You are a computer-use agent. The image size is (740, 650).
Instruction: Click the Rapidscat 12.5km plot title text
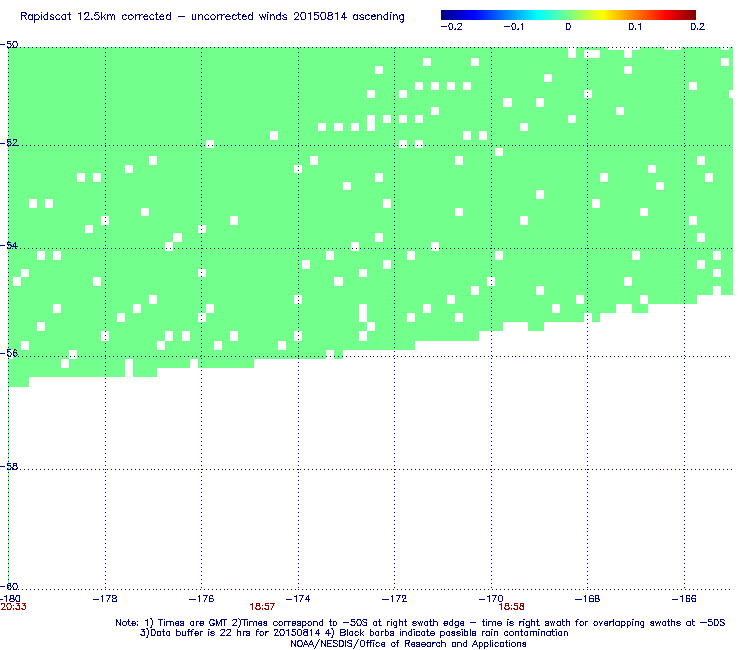click(x=212, y=17)
